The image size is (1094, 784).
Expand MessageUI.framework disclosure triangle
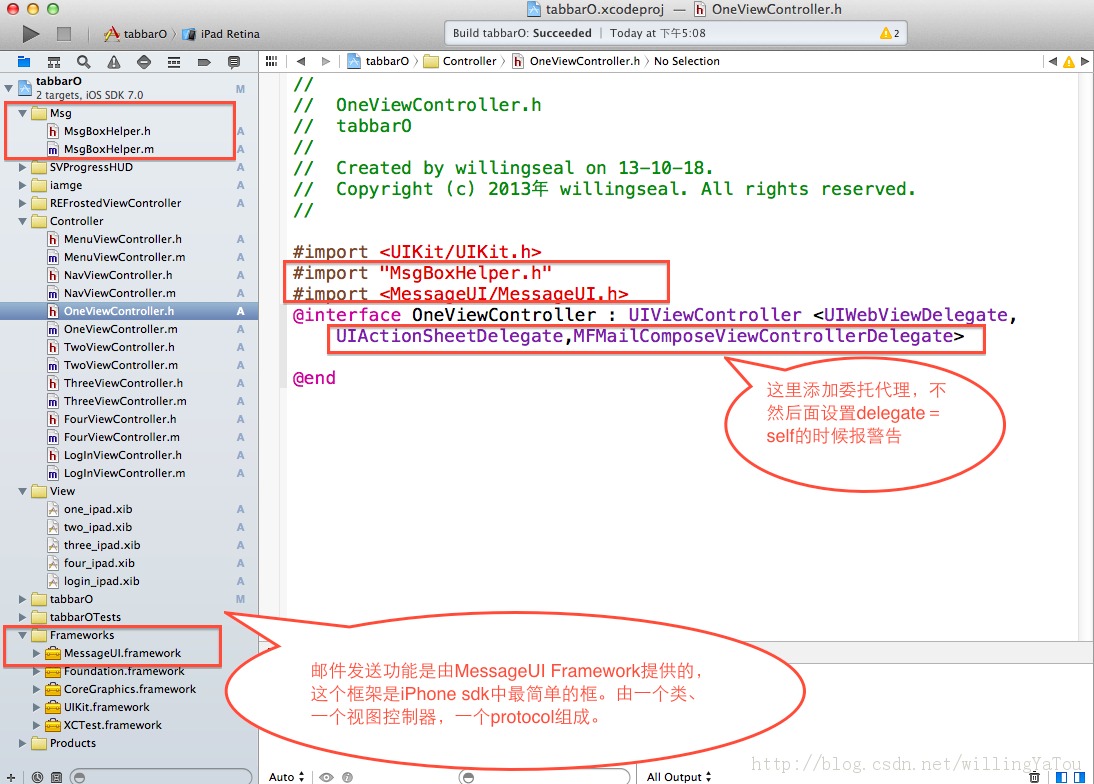click(36, 654)
